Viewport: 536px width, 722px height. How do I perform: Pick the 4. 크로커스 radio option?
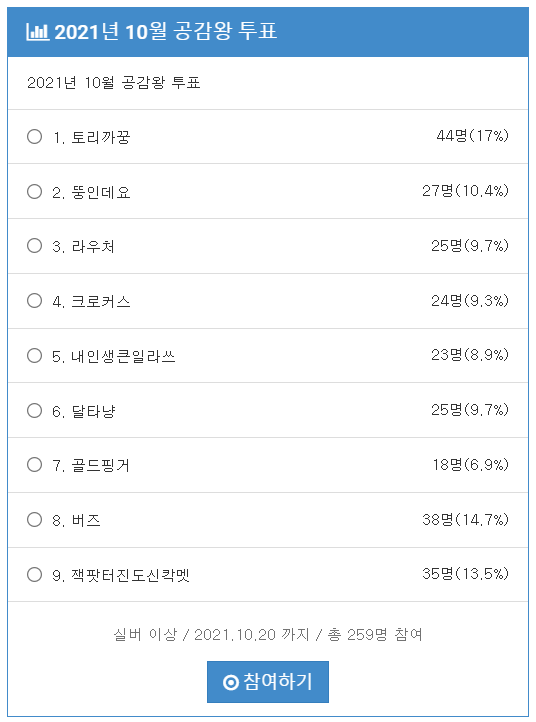(35, 301)
